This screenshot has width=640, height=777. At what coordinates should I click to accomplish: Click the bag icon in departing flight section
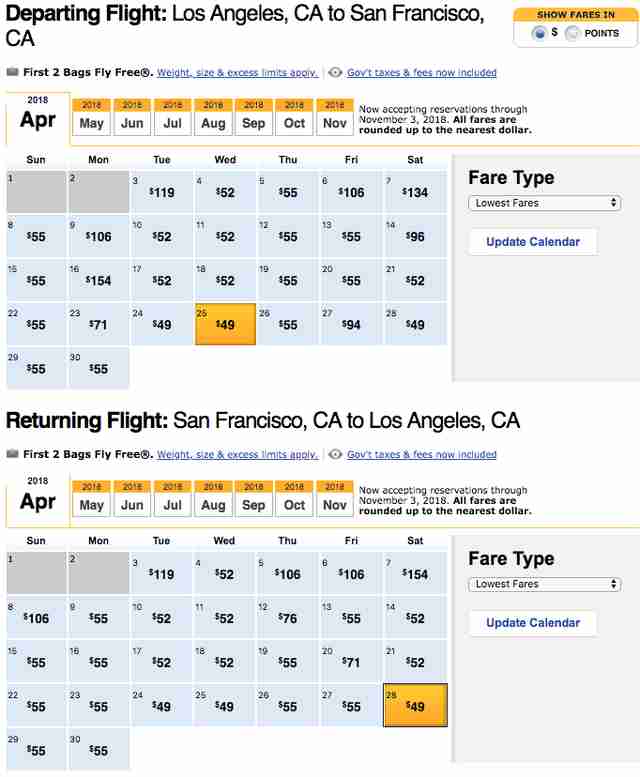[12, 72]
